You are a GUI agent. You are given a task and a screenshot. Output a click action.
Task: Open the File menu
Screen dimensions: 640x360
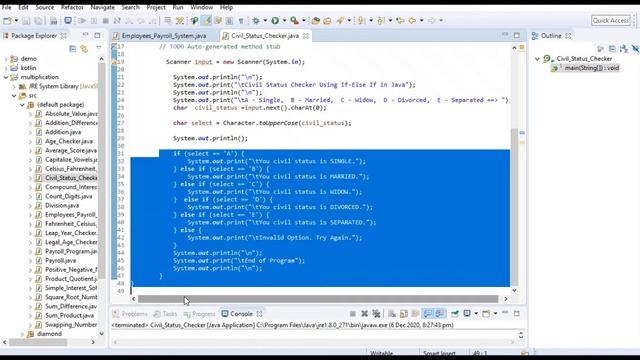tap(7, 7)
